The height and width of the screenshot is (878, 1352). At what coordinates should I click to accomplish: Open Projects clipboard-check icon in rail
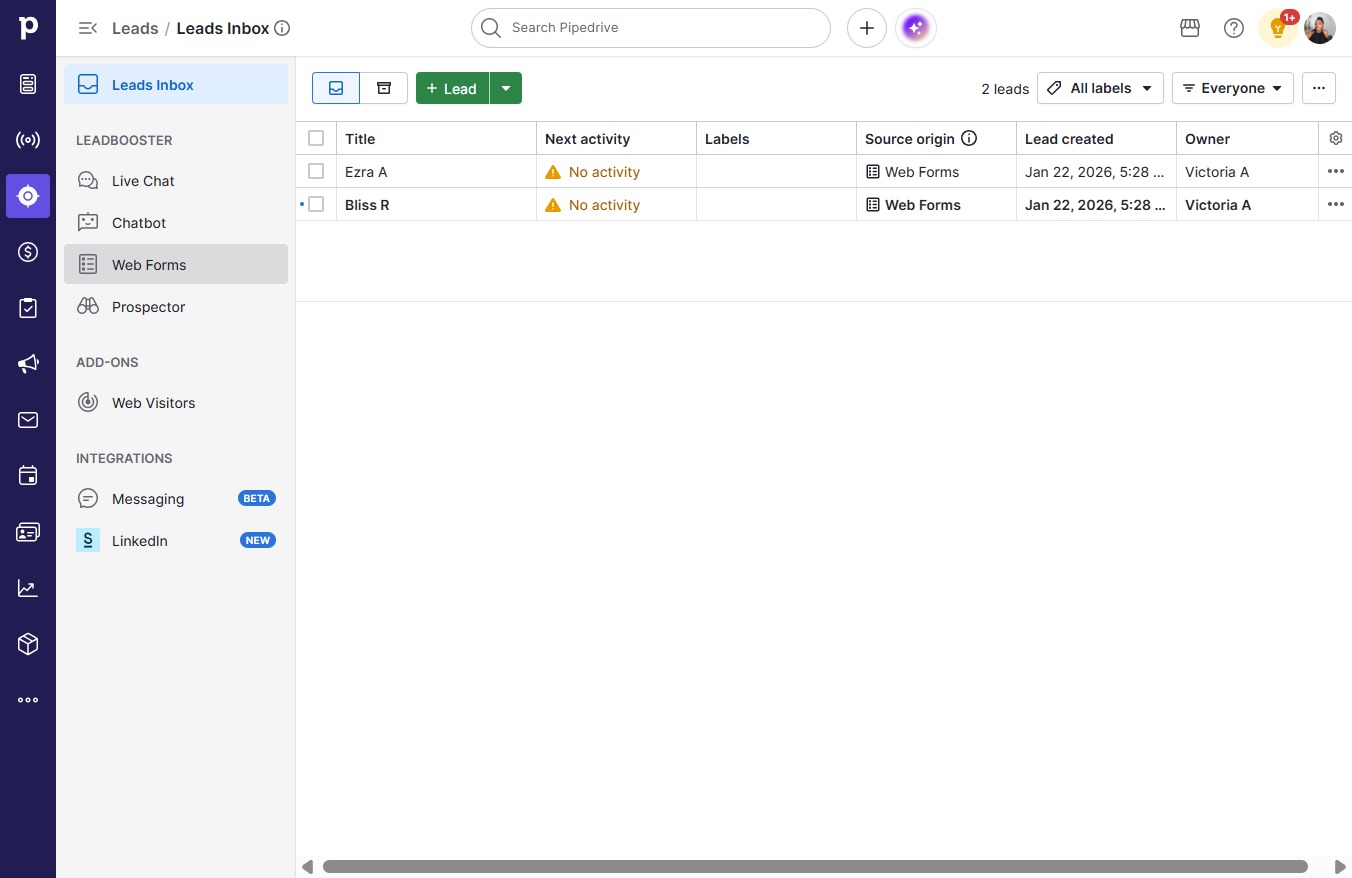[x=28, y=308]
